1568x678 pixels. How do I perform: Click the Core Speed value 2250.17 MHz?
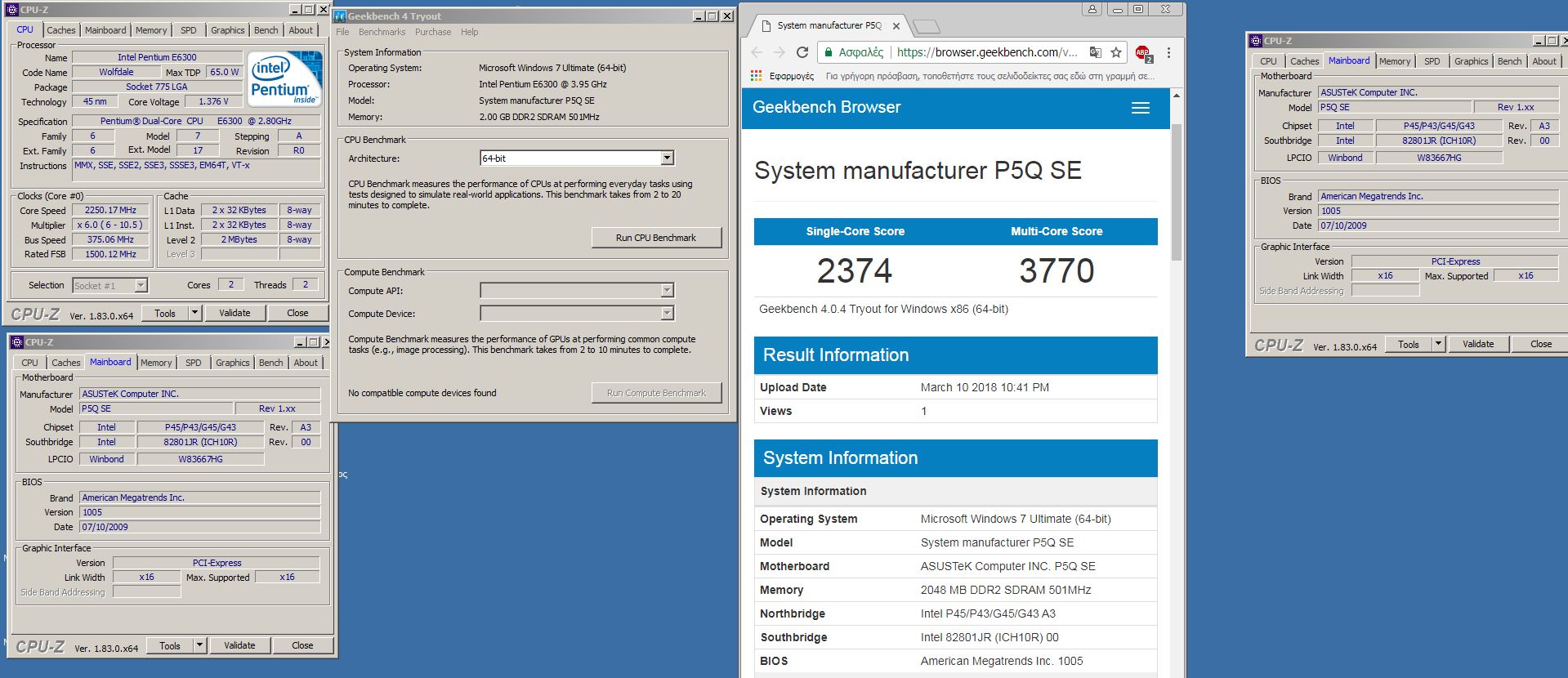pyautogui.click(x=110, y=210)
